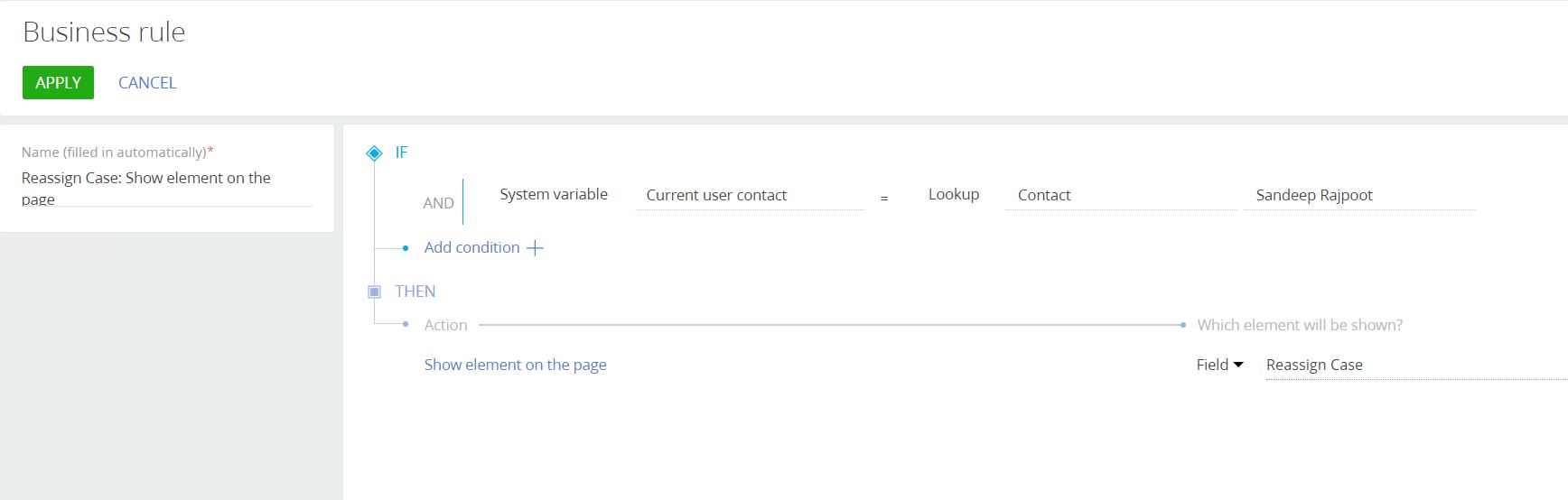Screen dimensions: 1568x500
Task: Click the THEN square icon
Action: (x=374, y=292)
